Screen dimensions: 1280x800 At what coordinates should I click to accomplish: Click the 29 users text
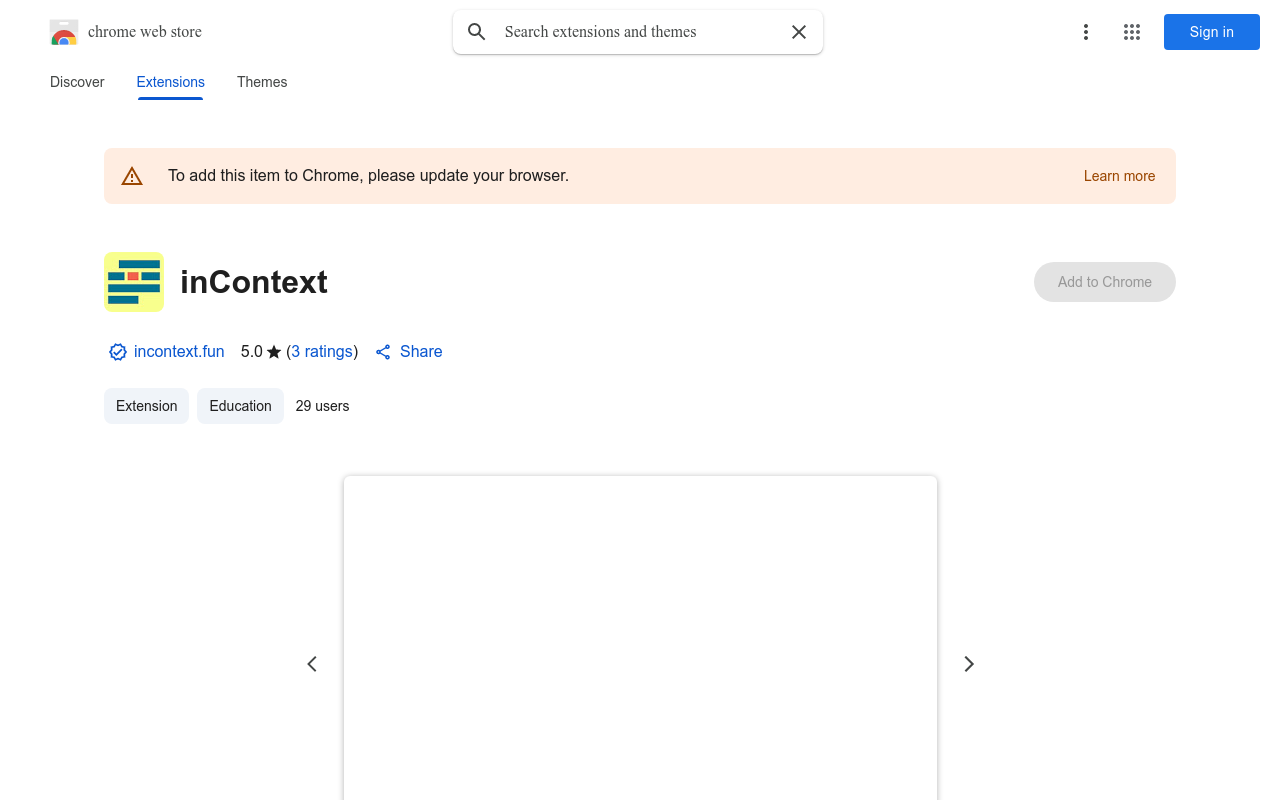click(x=322, y=406)
